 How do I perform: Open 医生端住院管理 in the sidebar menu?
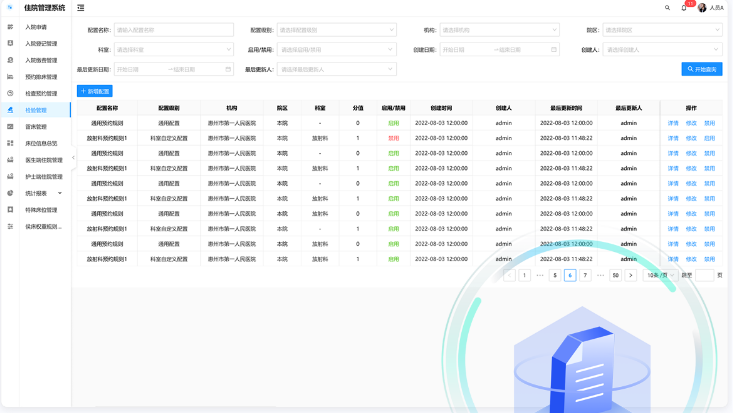coord(44,160)
